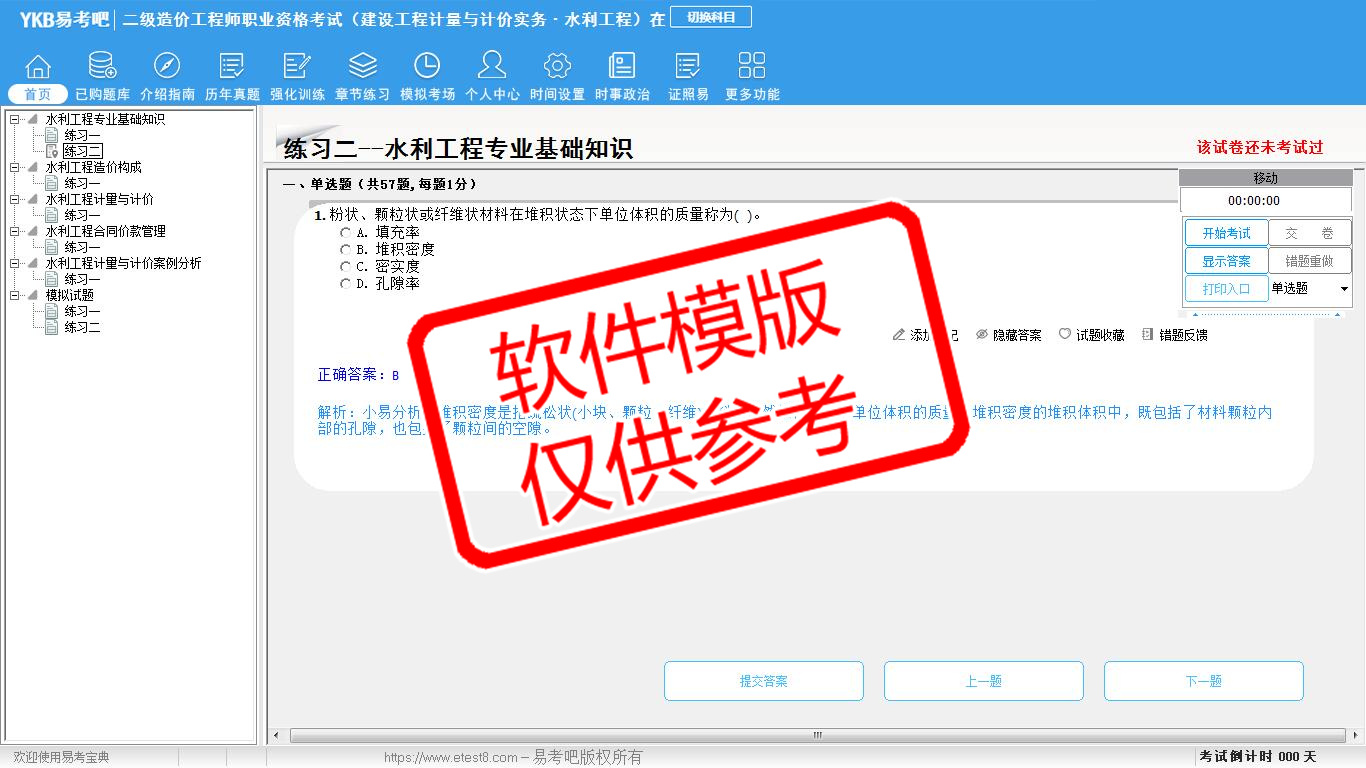Toggle 隐藏答案 eye to hide the answer
1366x768 pixels.
pyautogui.click(x=982, y=335)
